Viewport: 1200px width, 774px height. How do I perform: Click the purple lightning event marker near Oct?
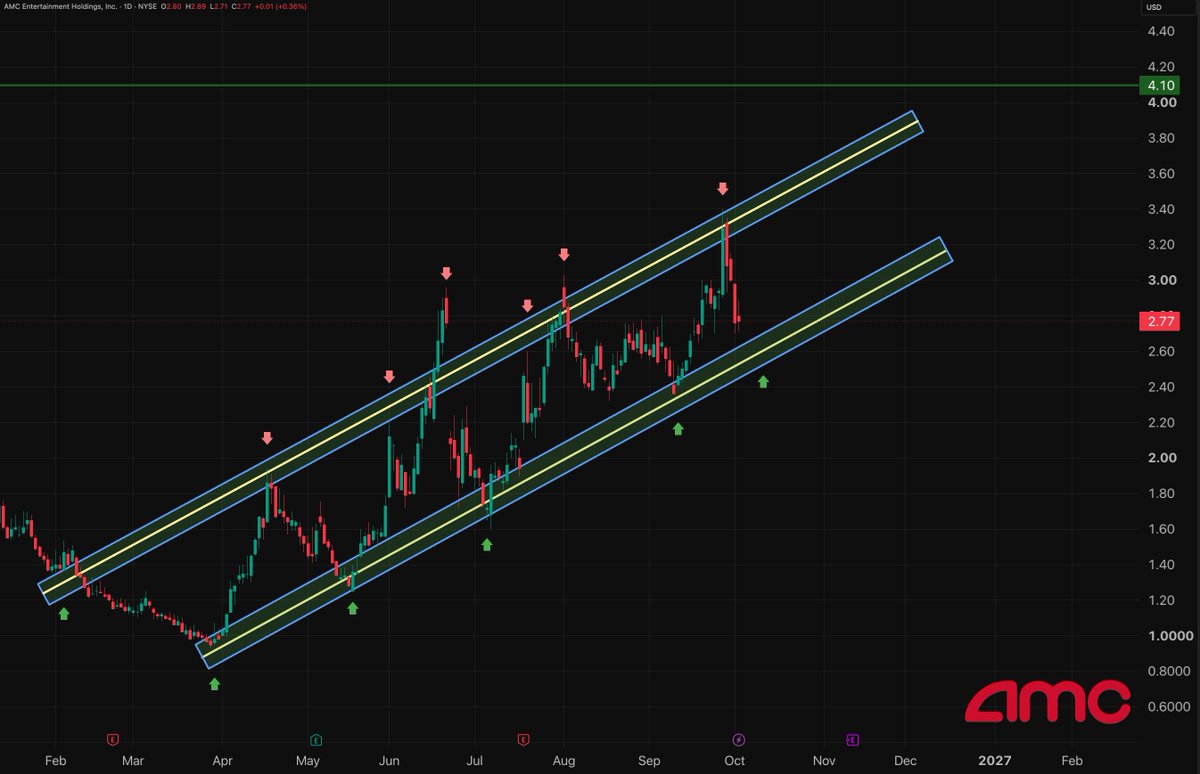pos(738,740)
